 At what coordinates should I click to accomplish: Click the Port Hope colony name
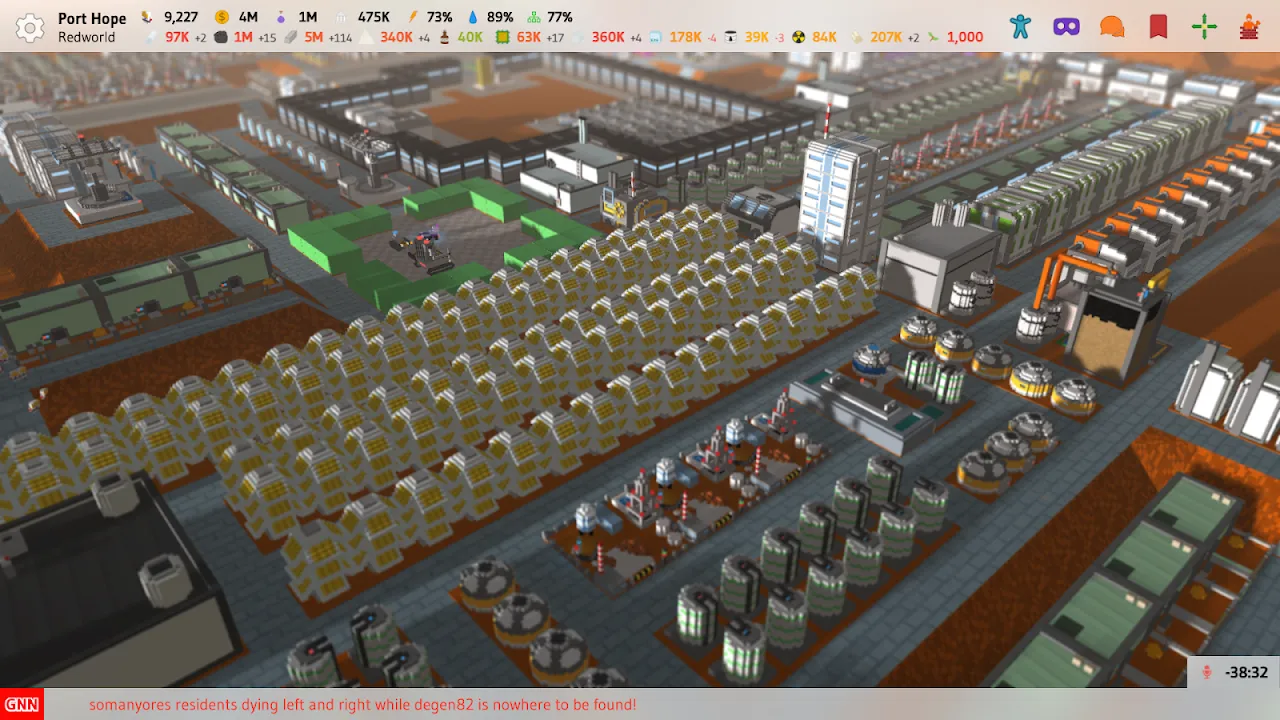tap(92, 18)
